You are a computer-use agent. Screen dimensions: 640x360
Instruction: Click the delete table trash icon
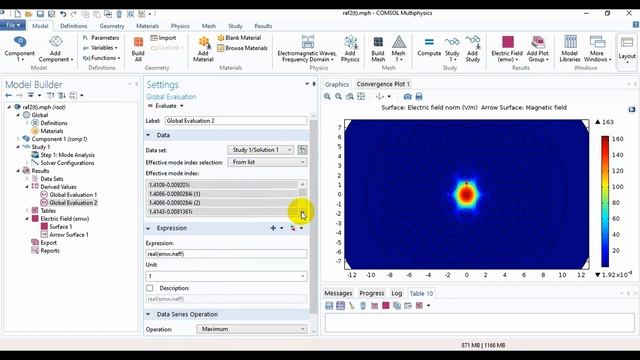363,305
